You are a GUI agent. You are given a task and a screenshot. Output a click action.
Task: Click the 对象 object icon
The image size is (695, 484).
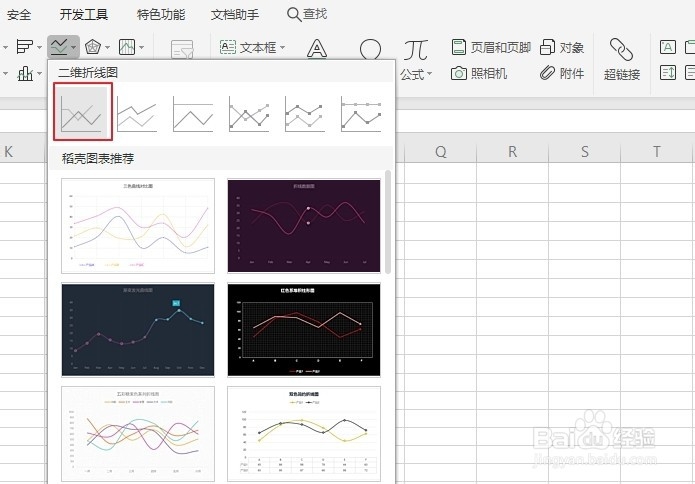click(547, 47)
